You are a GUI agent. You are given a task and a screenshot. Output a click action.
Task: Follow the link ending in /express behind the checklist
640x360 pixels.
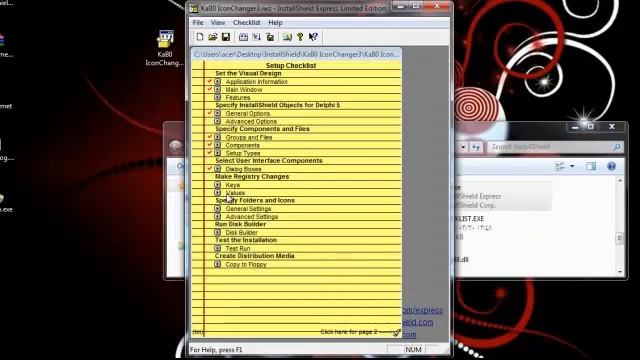coord(422,310)
